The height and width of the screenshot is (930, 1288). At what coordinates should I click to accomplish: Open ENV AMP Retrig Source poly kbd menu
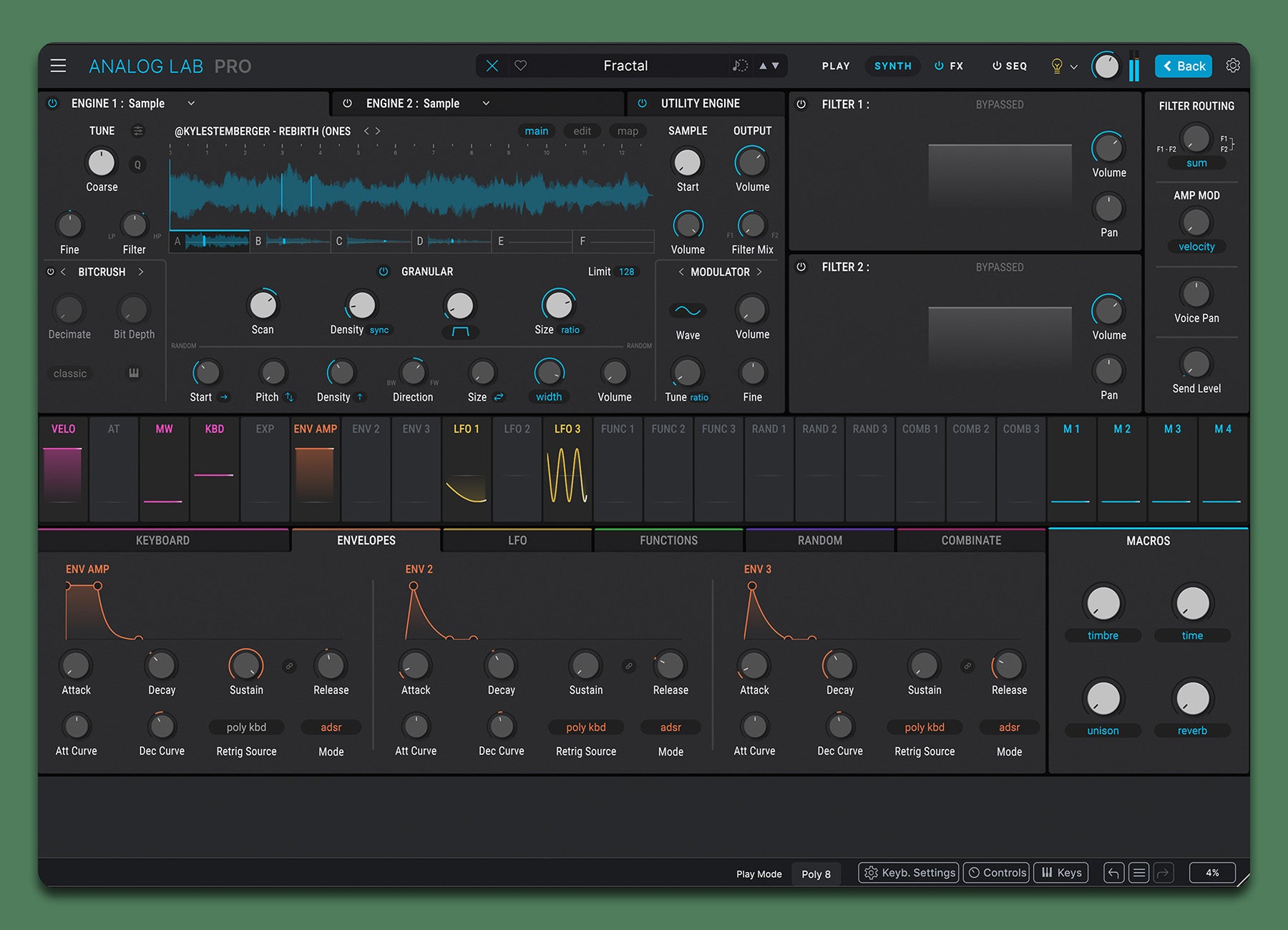click(246, 728)
